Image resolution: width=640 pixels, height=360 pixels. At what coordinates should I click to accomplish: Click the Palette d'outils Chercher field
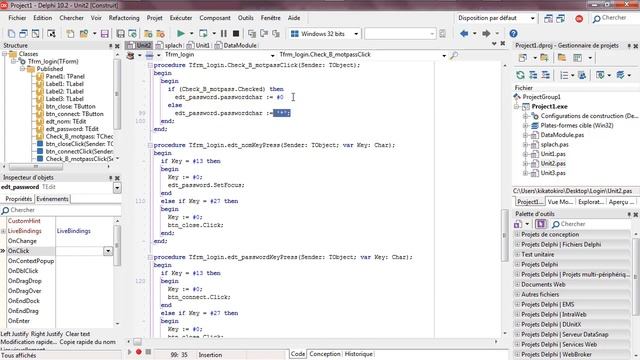[x=591, y=224]
